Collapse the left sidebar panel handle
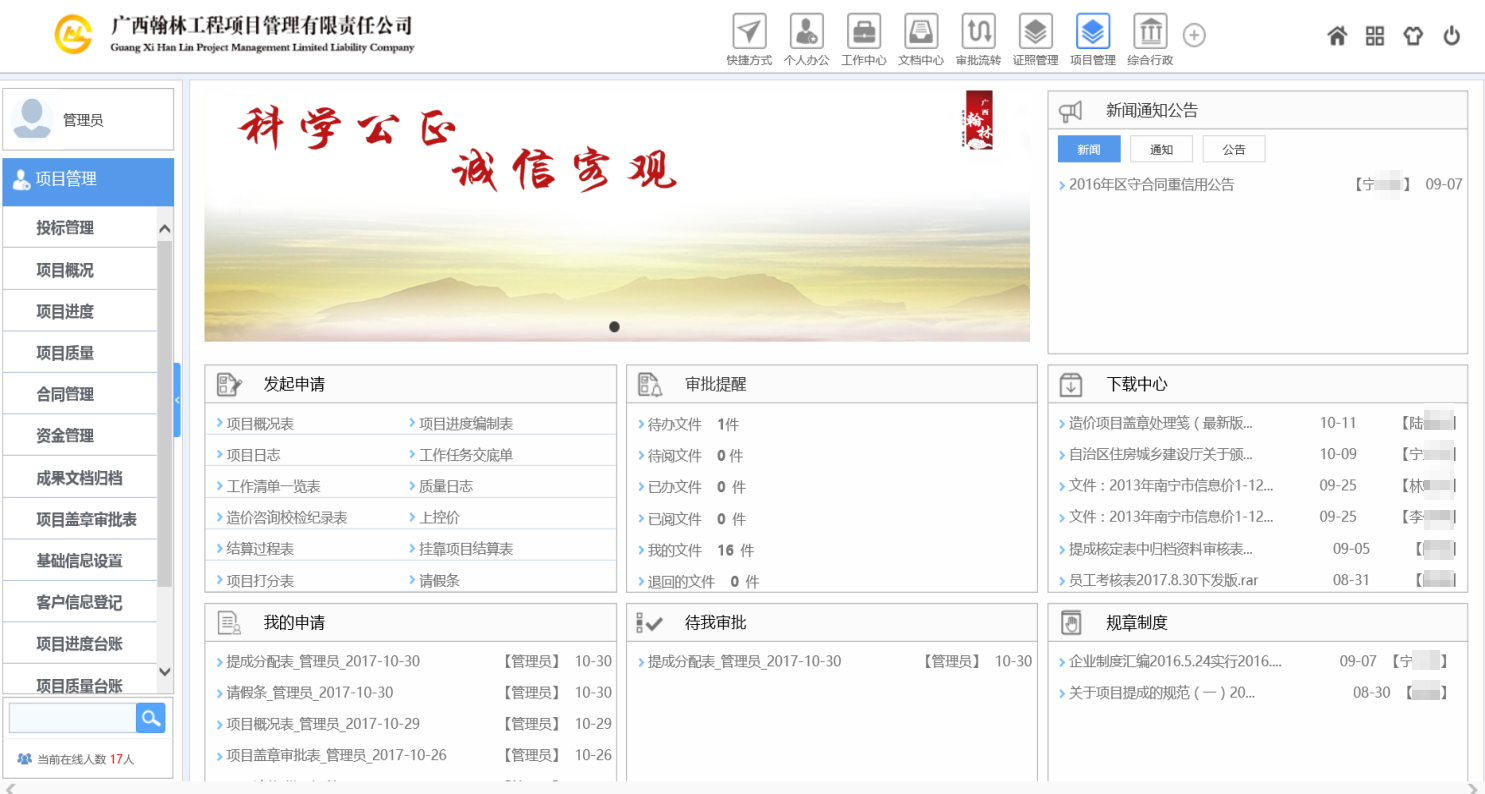 click(x=177, y=400)
